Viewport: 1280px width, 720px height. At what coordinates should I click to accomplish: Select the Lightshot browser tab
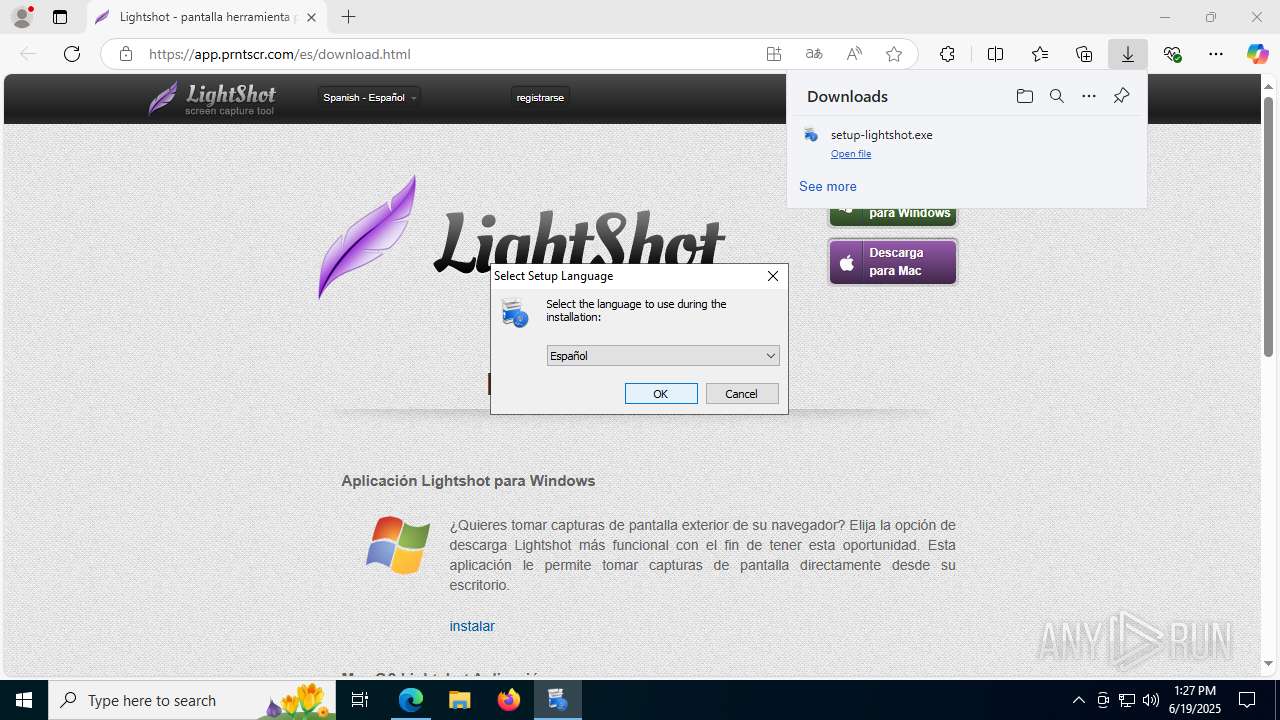point(207,17)
